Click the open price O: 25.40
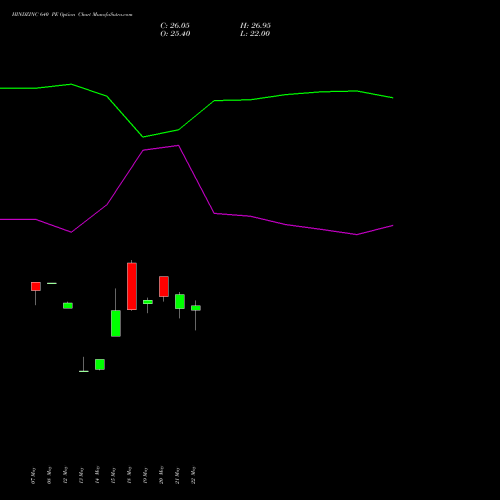 point(175,34)
